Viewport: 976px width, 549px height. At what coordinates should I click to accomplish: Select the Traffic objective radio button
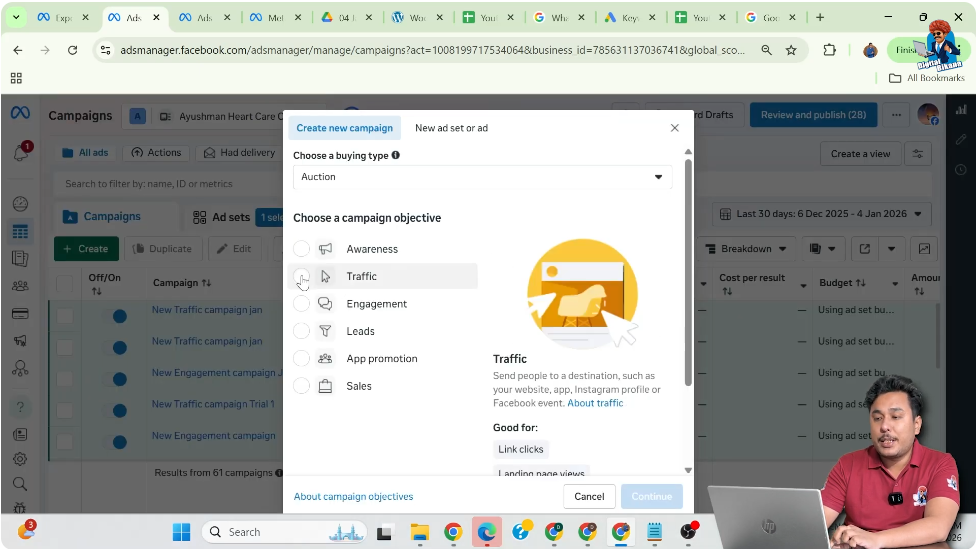coord(301,276)
